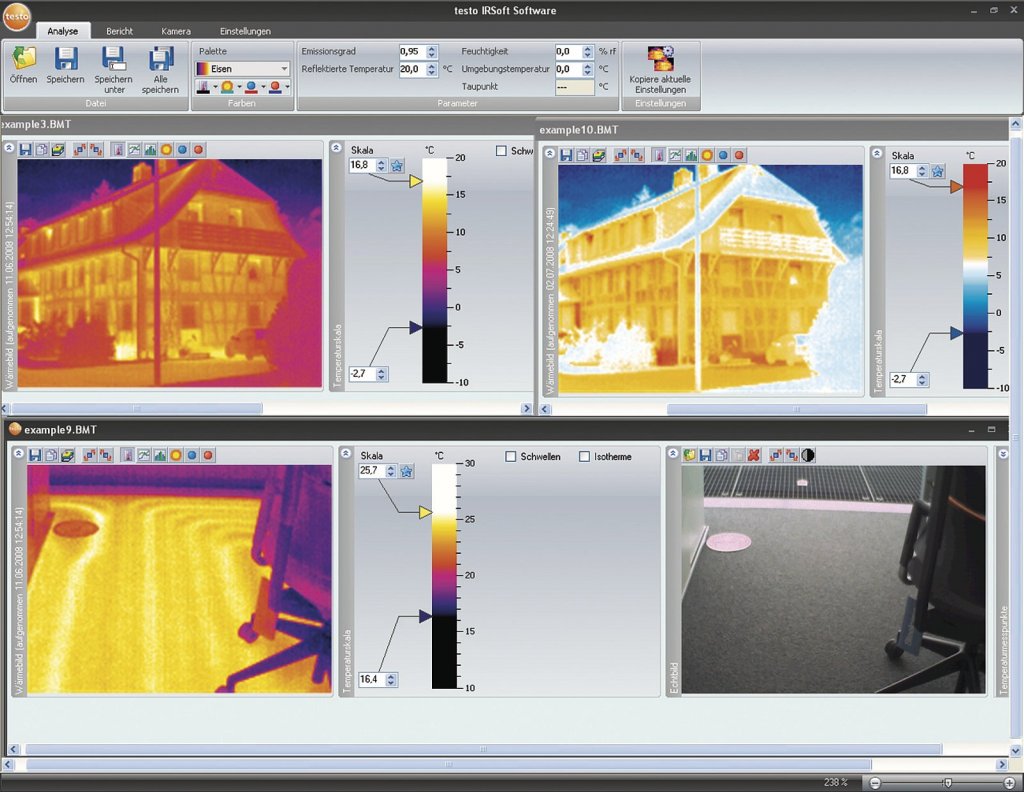Click the yellow upper limit marker on example3.BMT scale

(x=415, y=181)
